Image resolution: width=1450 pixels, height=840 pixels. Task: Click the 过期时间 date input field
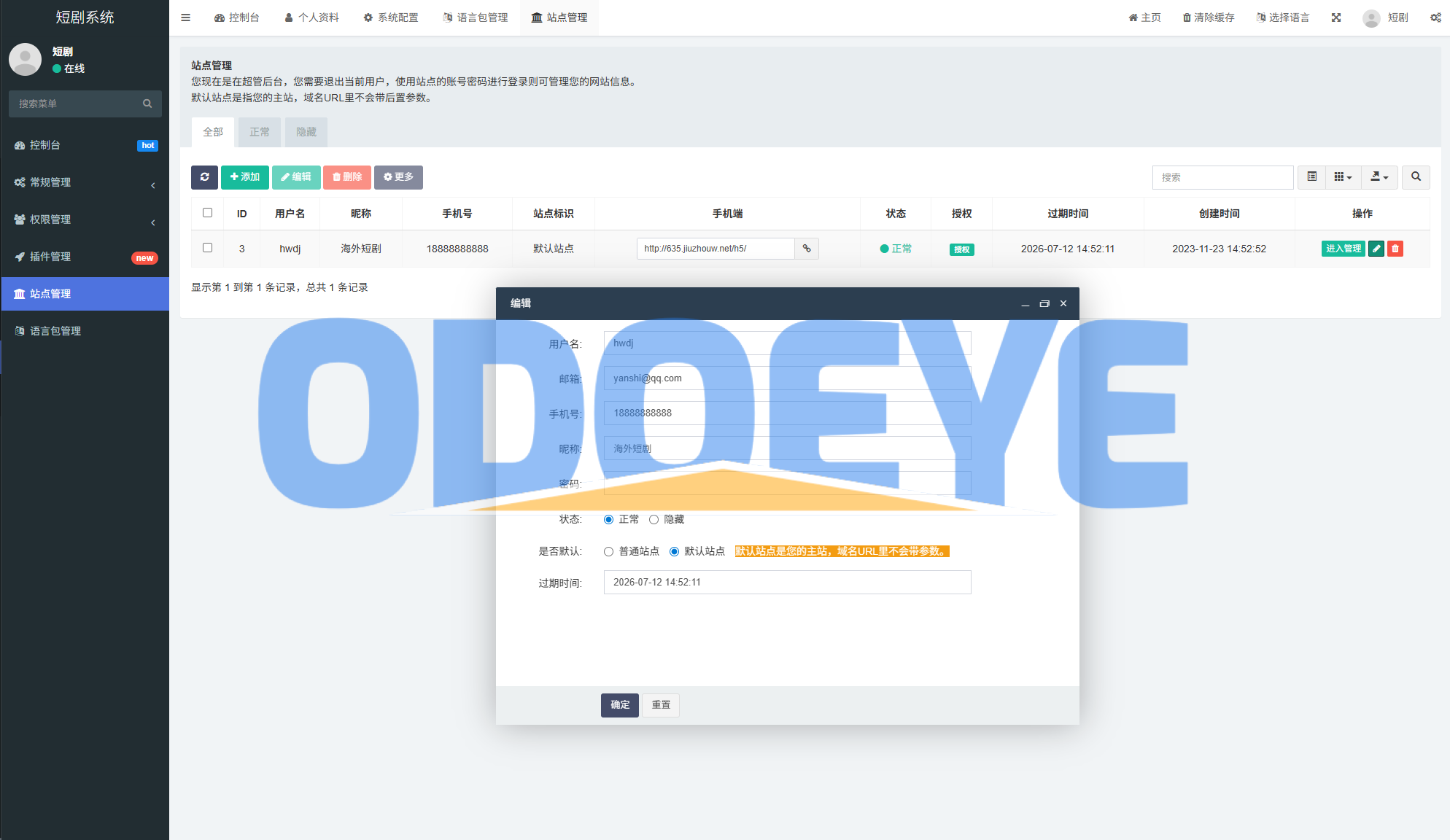click(787, 583)
